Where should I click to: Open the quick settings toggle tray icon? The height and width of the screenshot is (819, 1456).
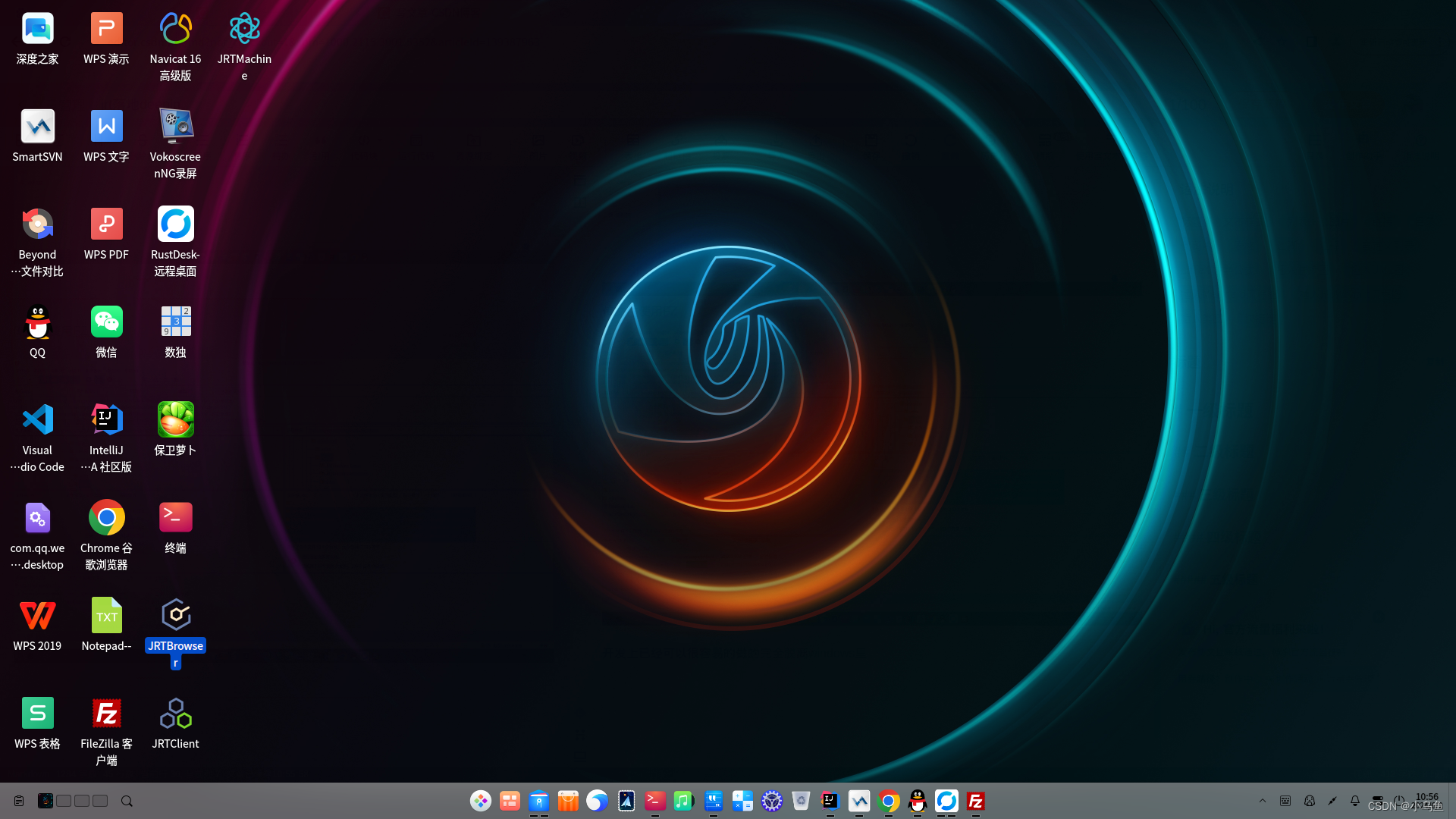pos(1378,799)
